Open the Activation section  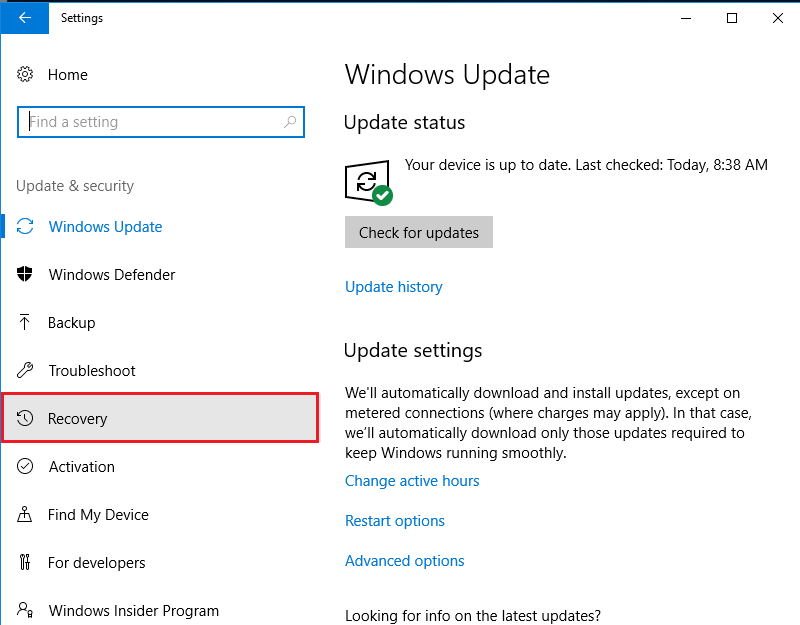coord(81,467)
